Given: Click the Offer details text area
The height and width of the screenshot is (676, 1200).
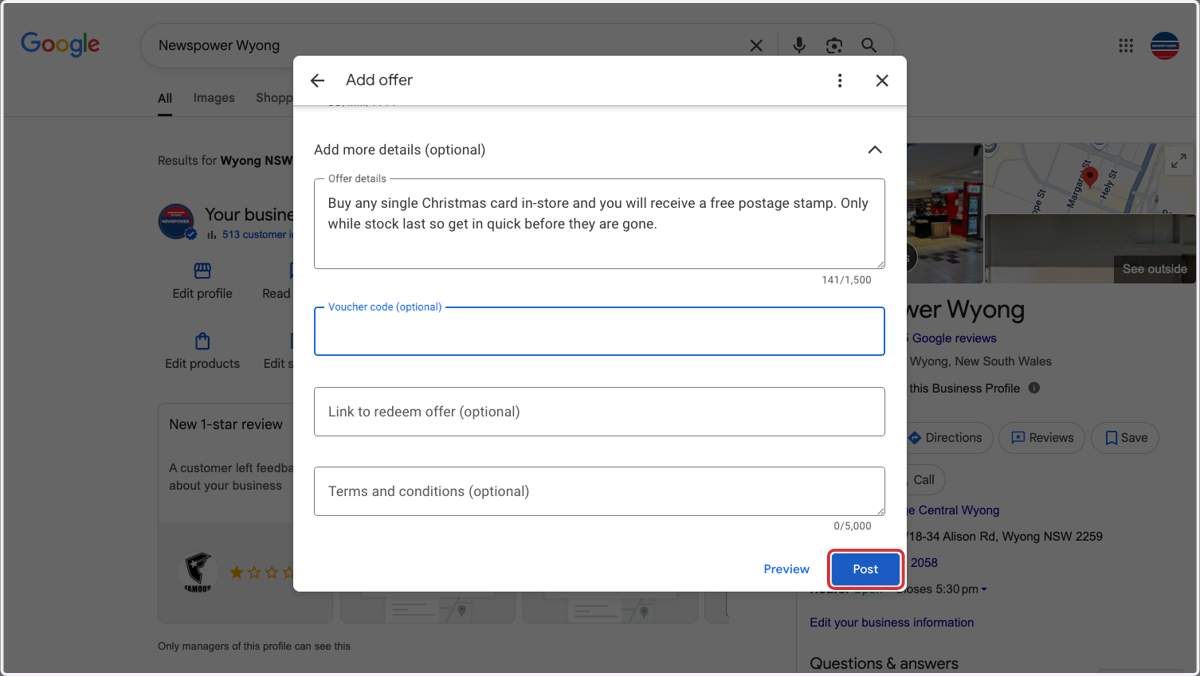Looking at the screenshot, I should (599, 224).
